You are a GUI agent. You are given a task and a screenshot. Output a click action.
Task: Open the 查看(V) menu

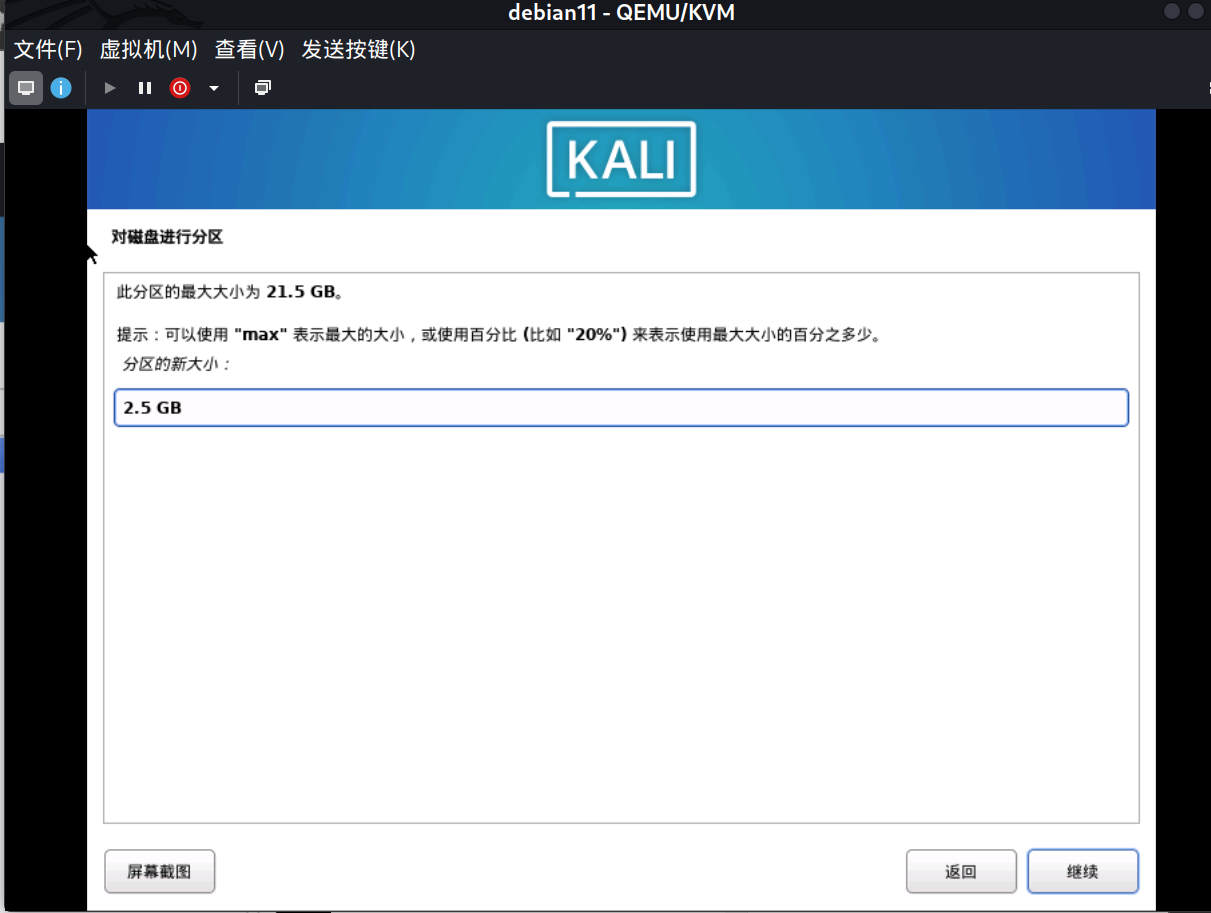click(250, 50)
